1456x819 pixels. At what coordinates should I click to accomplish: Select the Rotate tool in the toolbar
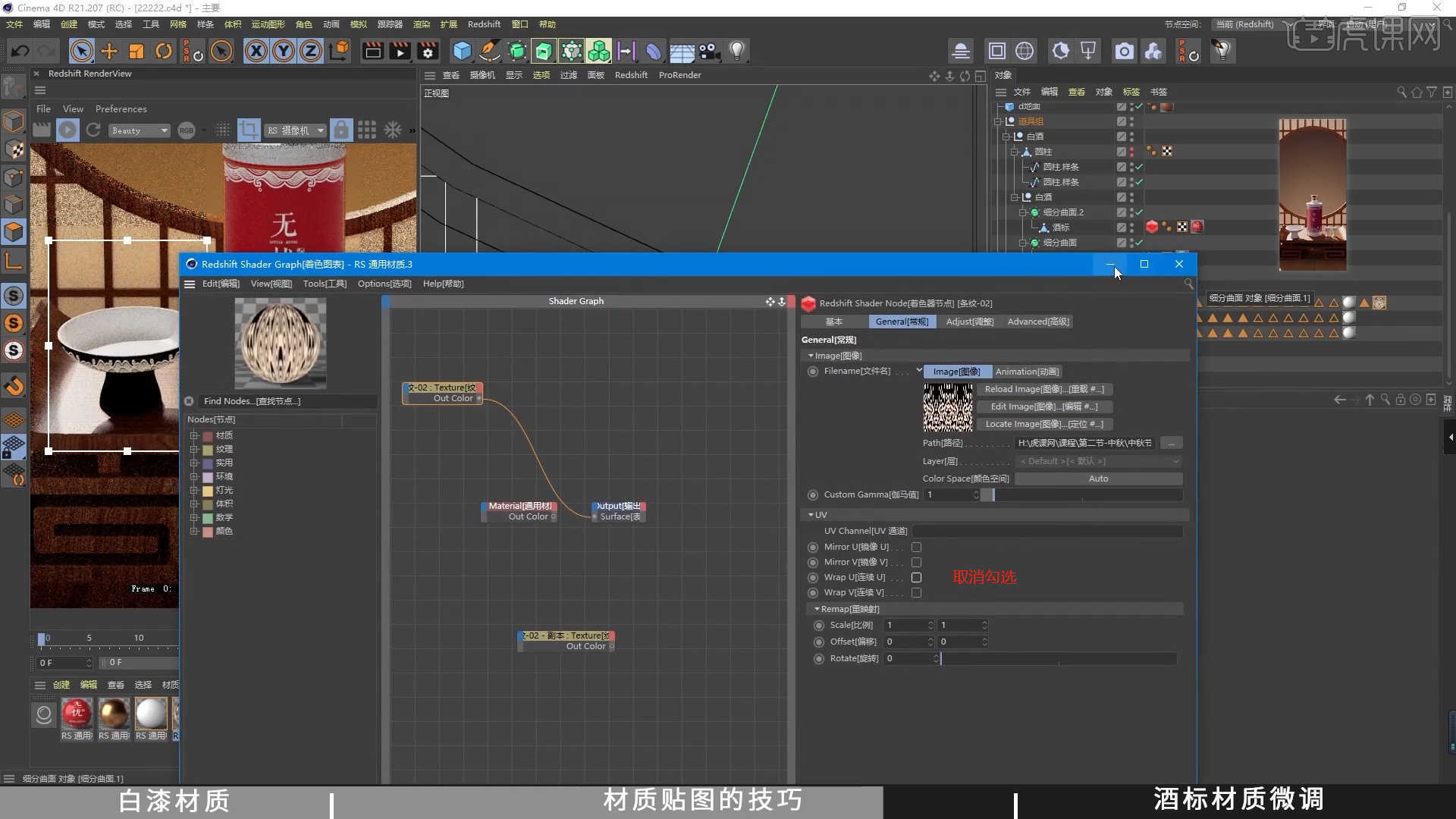click(164, 51)
